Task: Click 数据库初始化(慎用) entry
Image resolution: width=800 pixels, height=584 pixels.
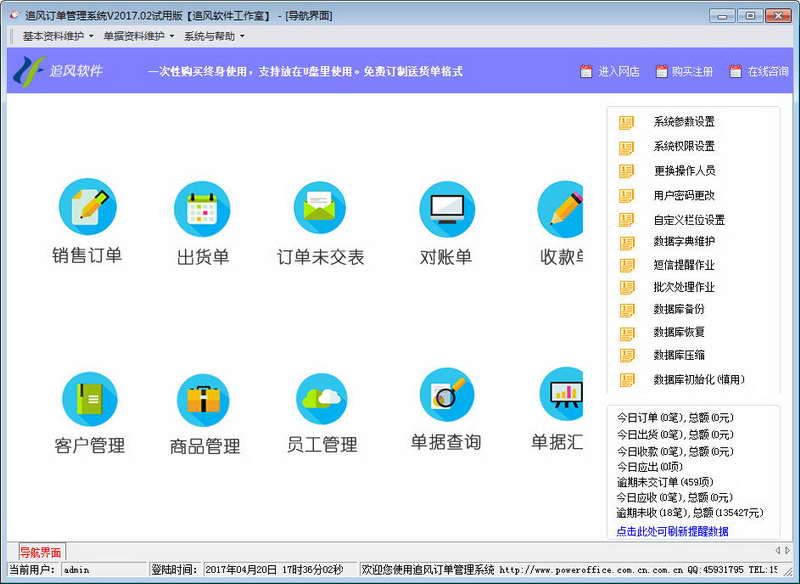Action: point(699,379)
